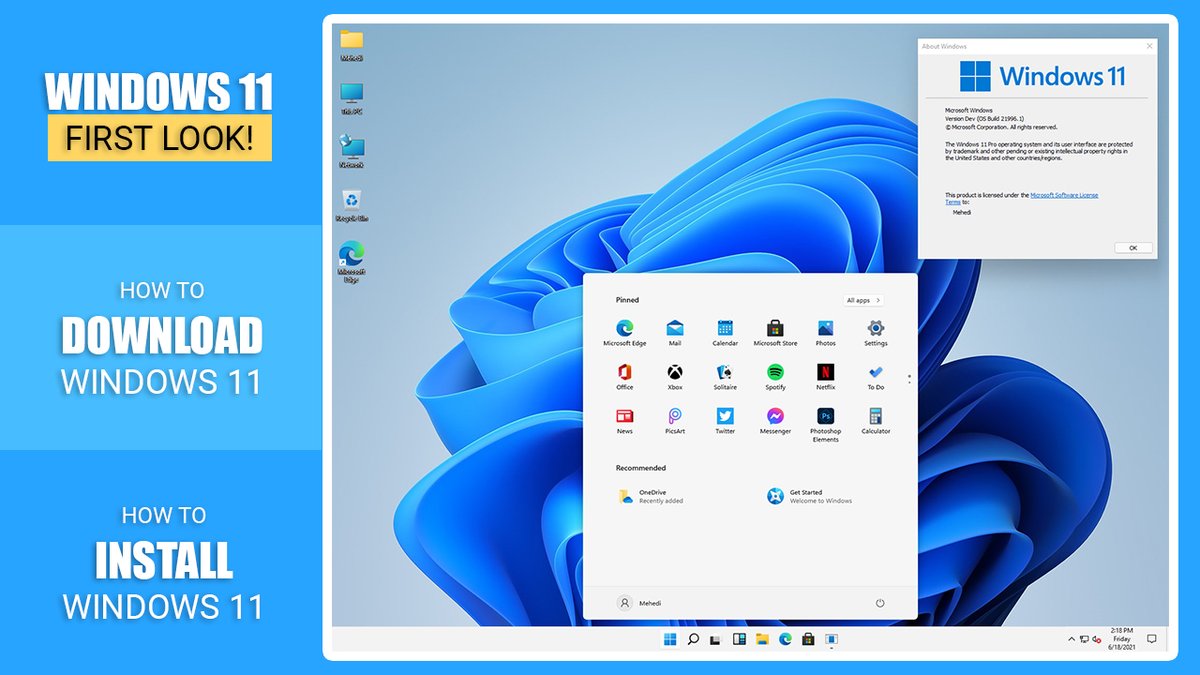Screen dimensions: 1200x675
Task: Select the Mehedi folder on desktop
Action: pyautogui.click(x=351, y=46)
